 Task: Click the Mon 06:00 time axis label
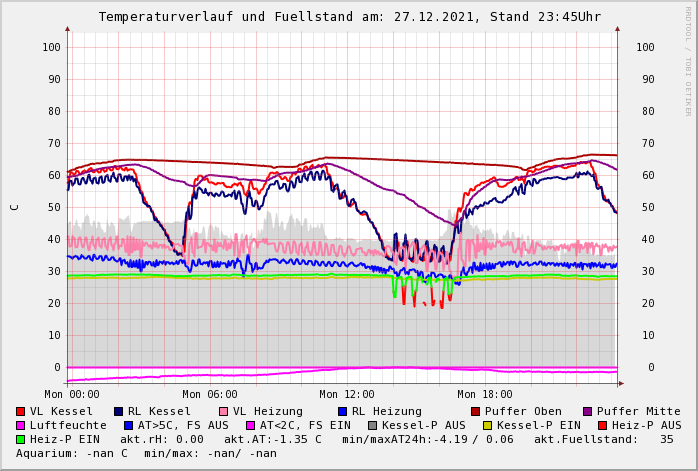[x=210, y=395]
